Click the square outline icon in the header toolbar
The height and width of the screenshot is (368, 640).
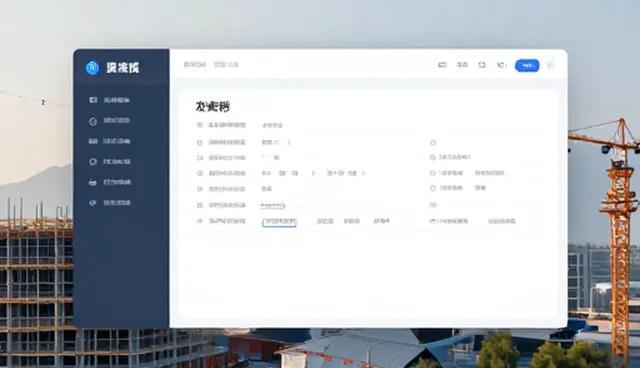(482, 65)
